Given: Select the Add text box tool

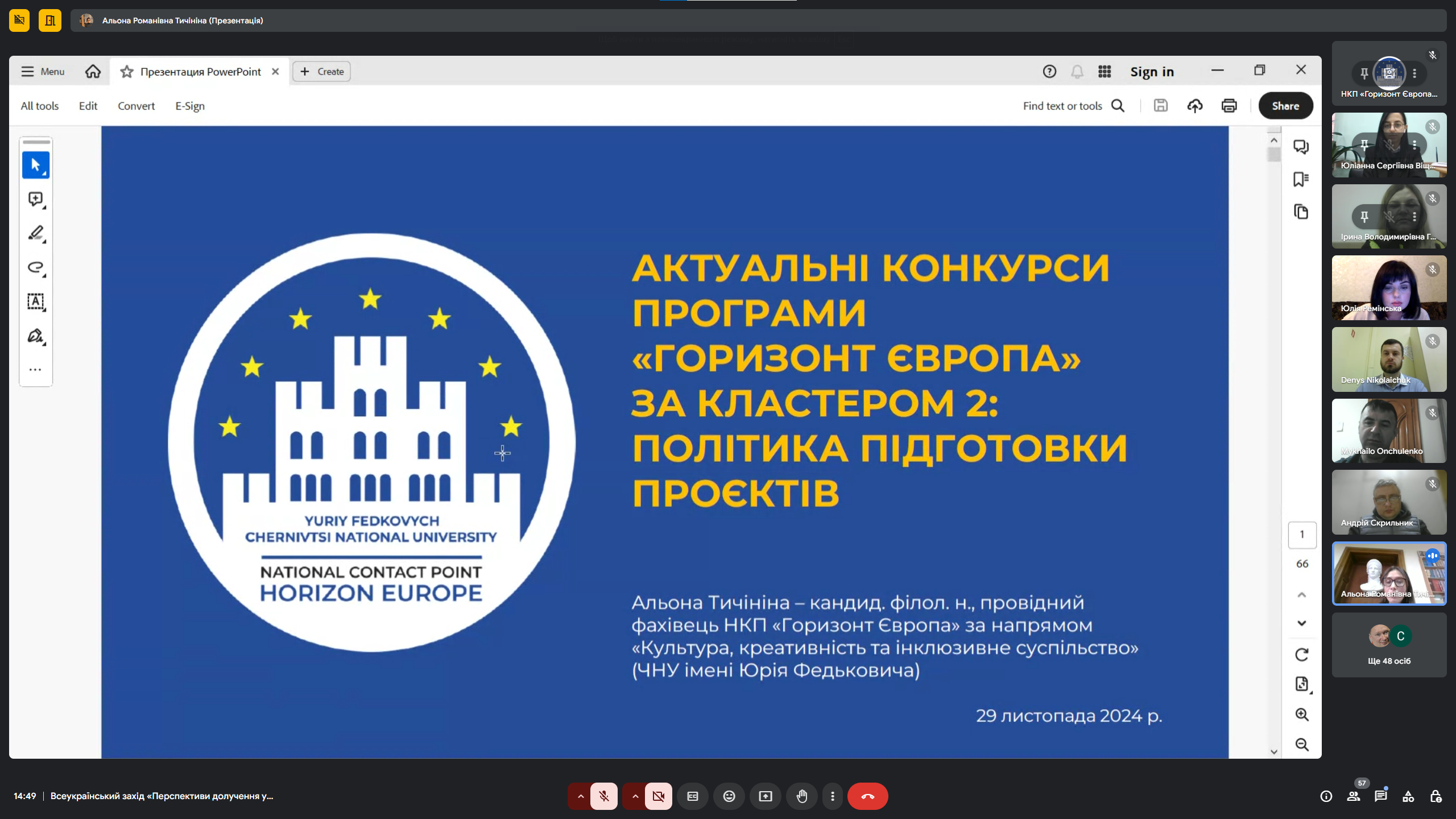Looking at the screenshot, I should (35, 302).
